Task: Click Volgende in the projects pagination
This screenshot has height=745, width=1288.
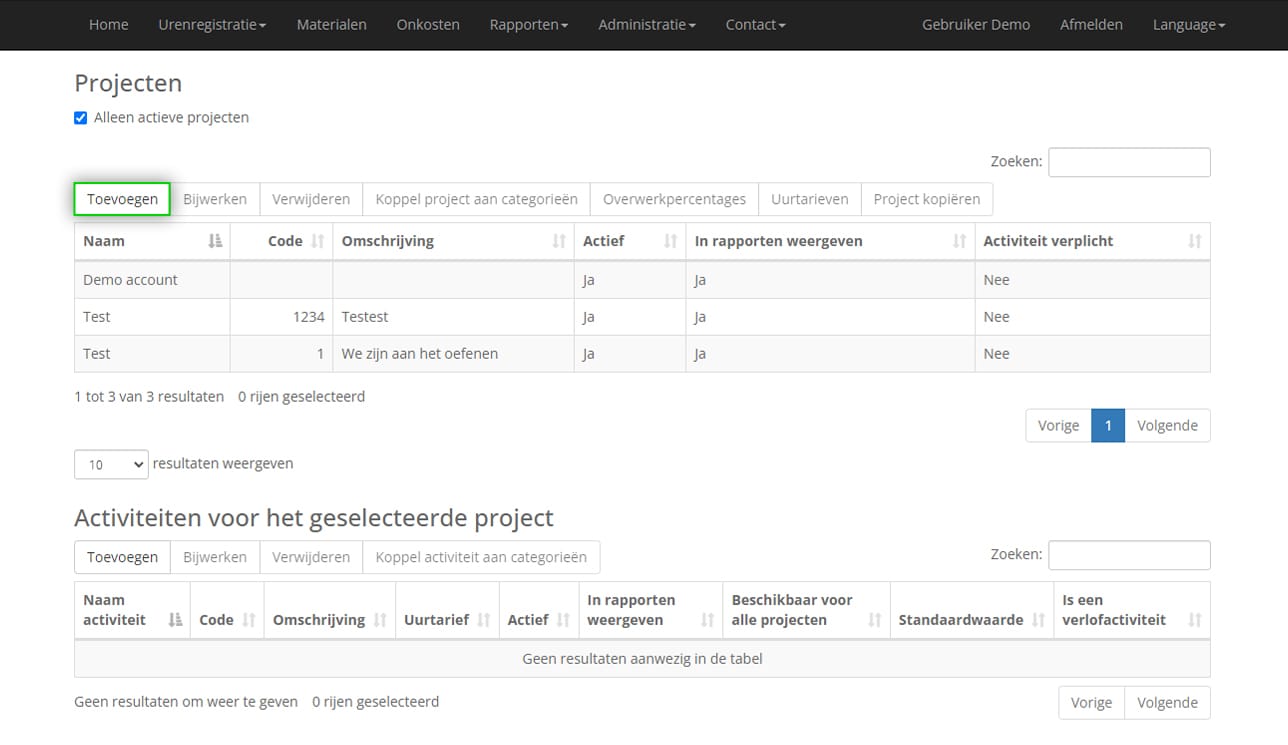Action: [x=1167, y=425]
